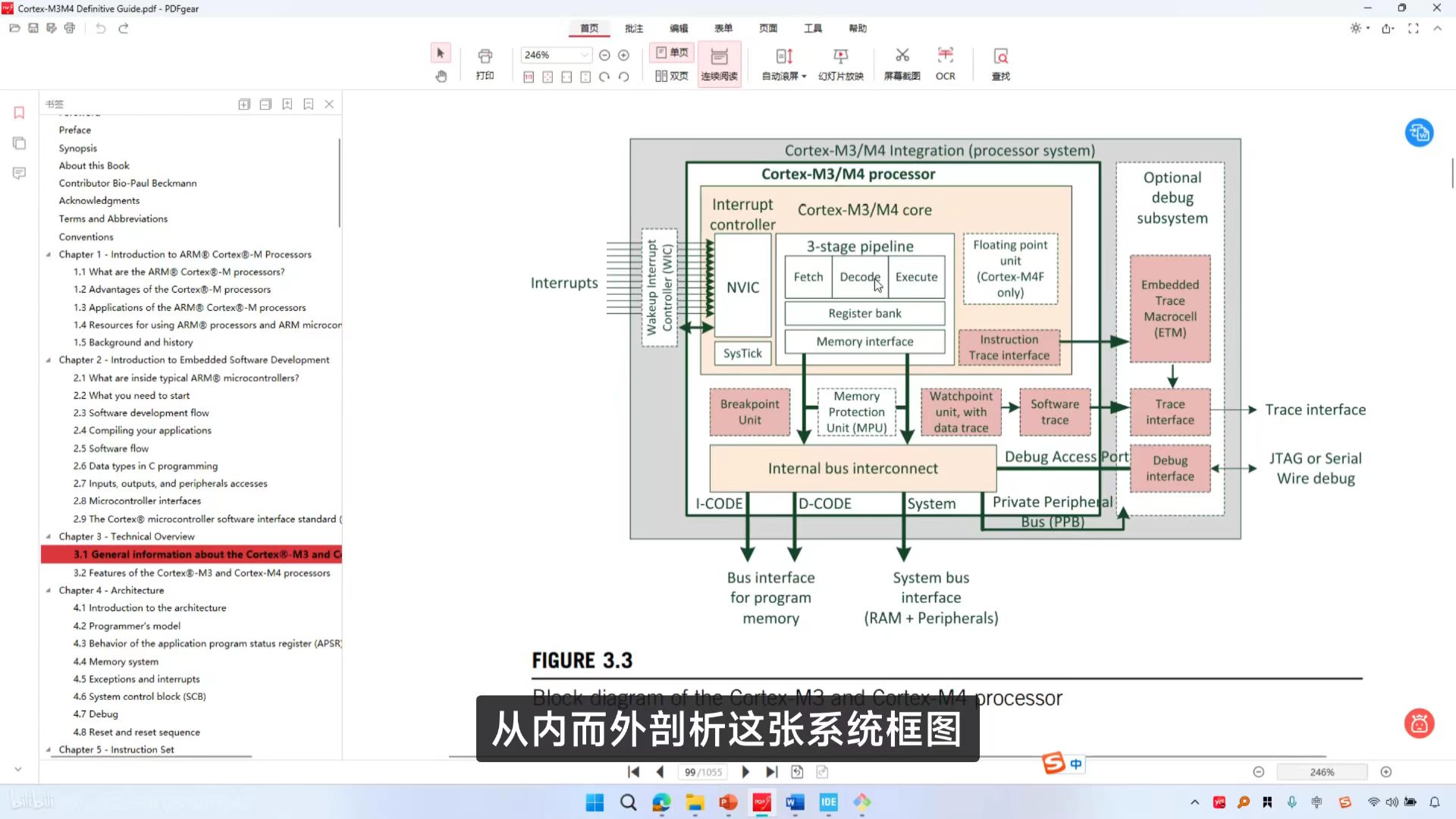Activate the hand pan tool

point(441,76)
